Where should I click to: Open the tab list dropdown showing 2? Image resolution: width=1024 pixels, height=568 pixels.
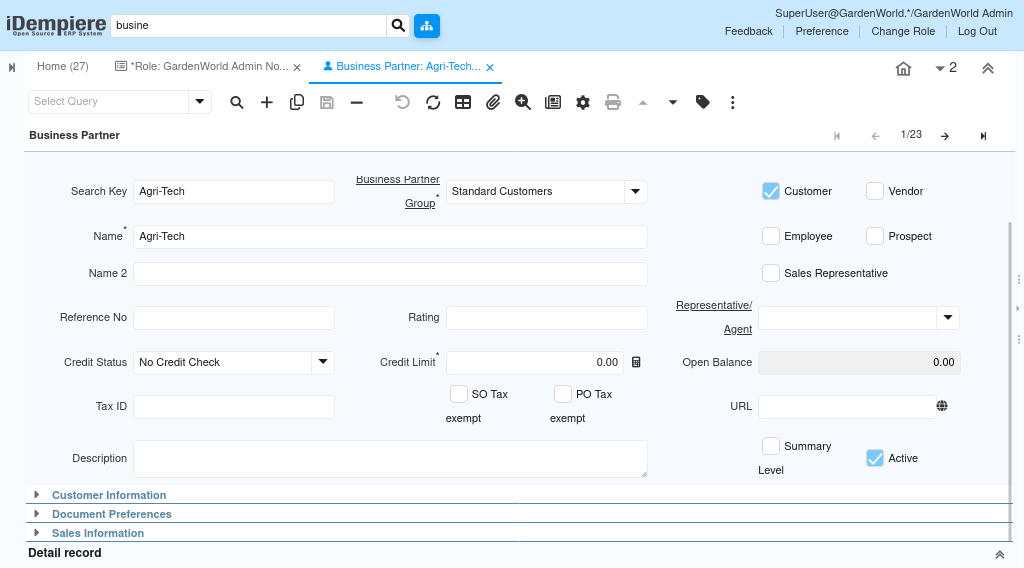pos(946,68)
